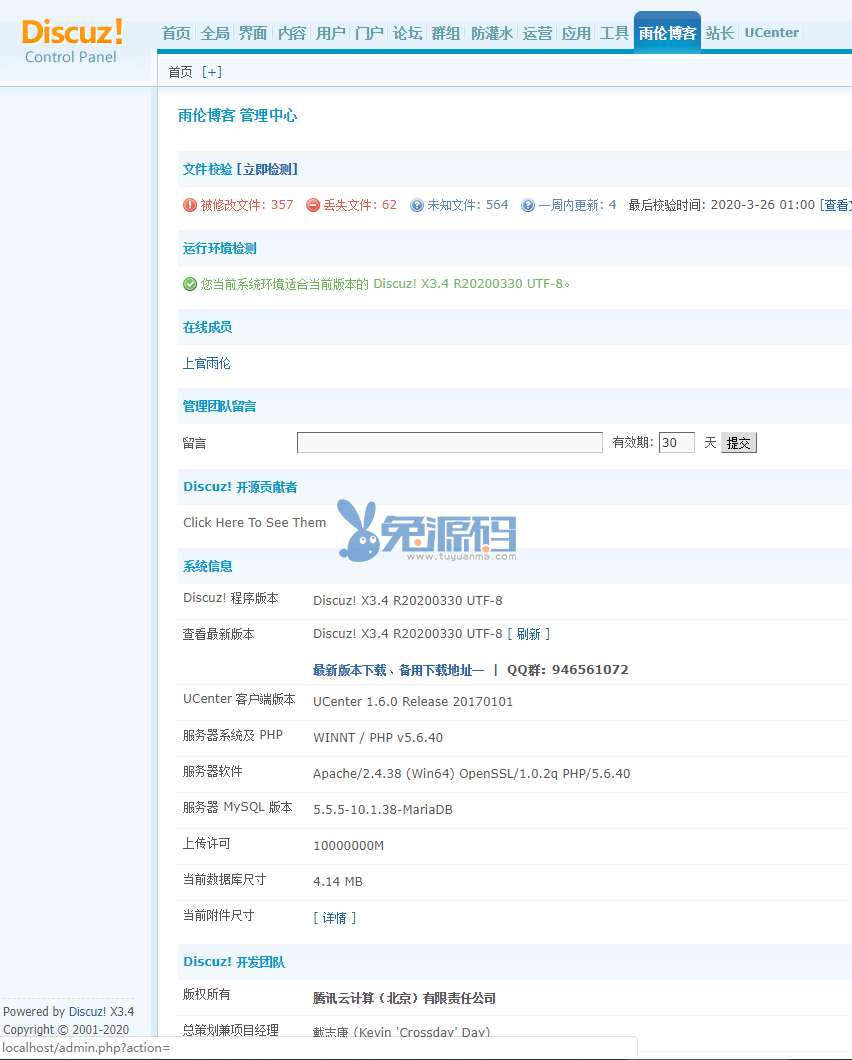Click 系统信息 section heading
Viewport: 852px width, 1060px height.
[208, 567]
